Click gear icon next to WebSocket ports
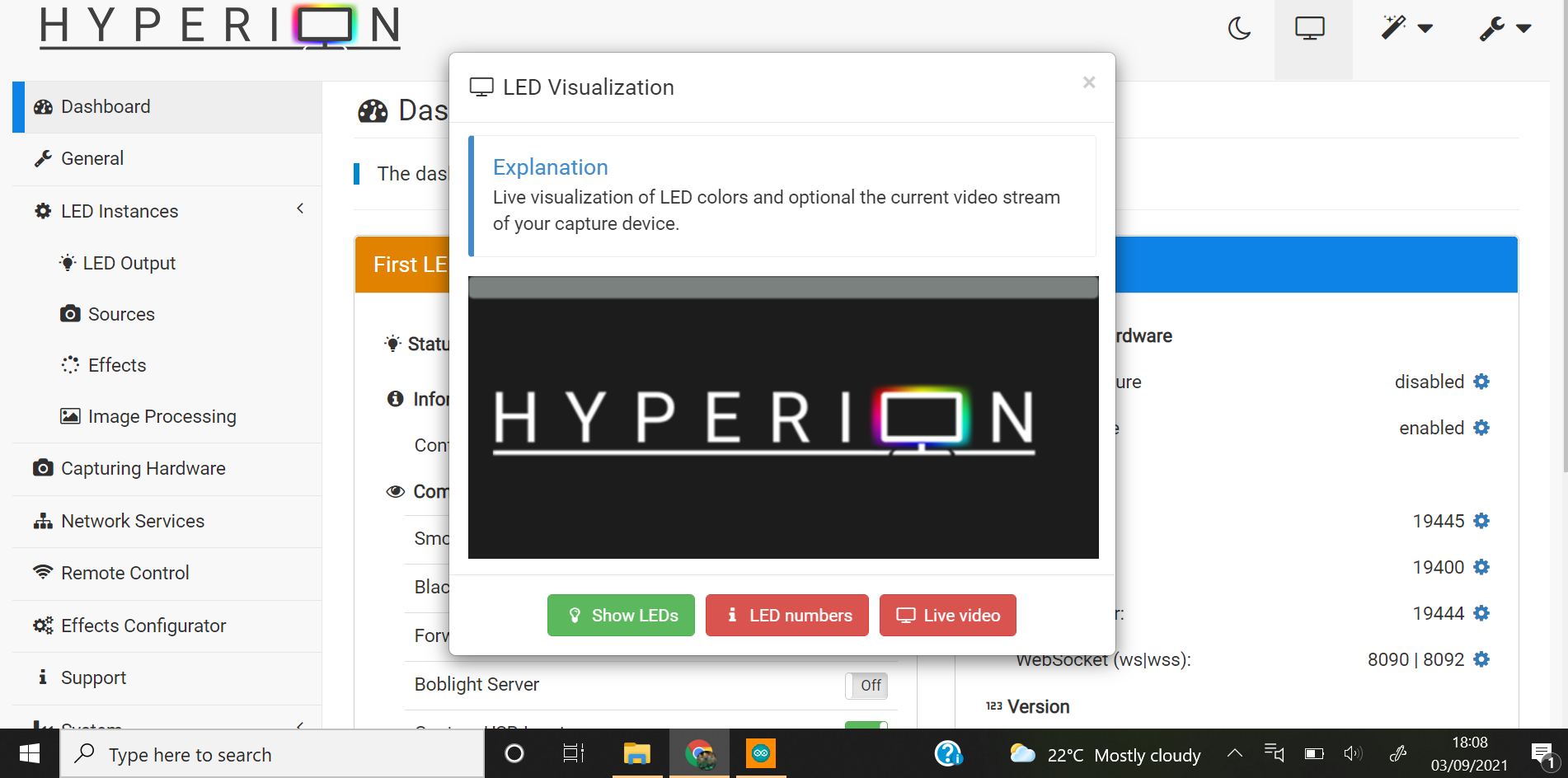 [1481, 659]
